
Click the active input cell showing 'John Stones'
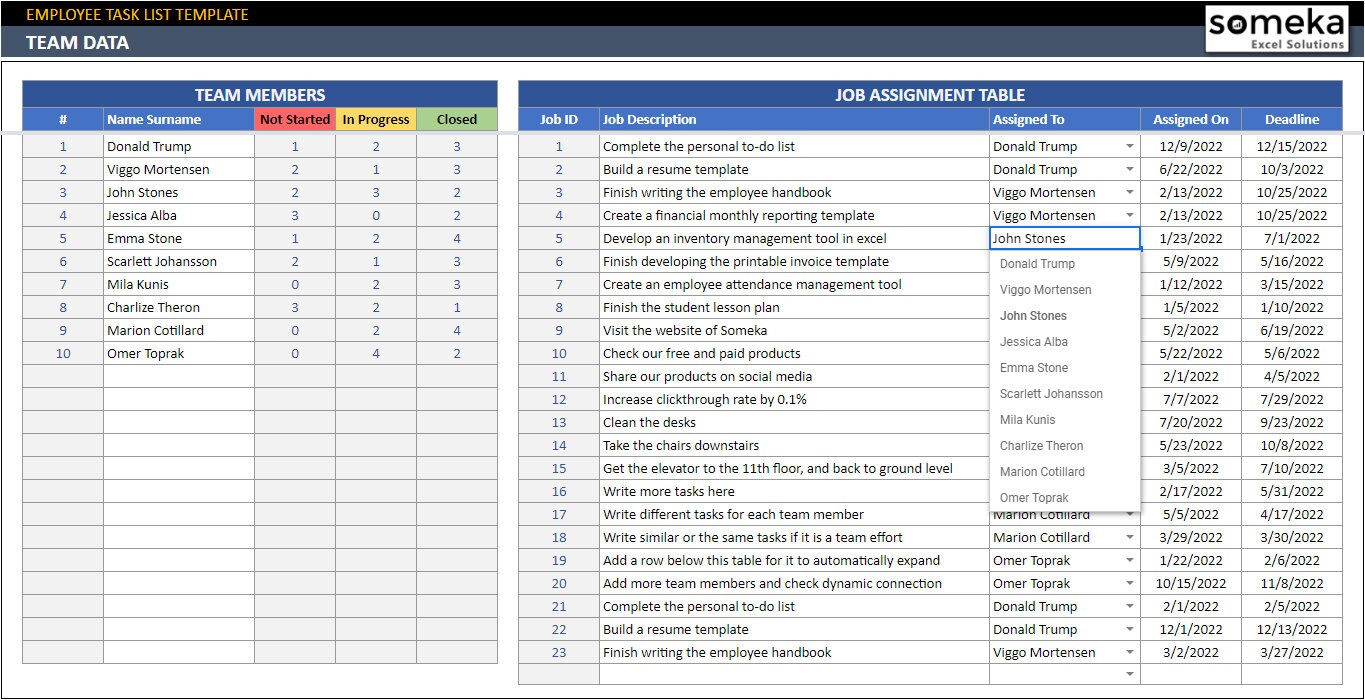(1062, 238)
